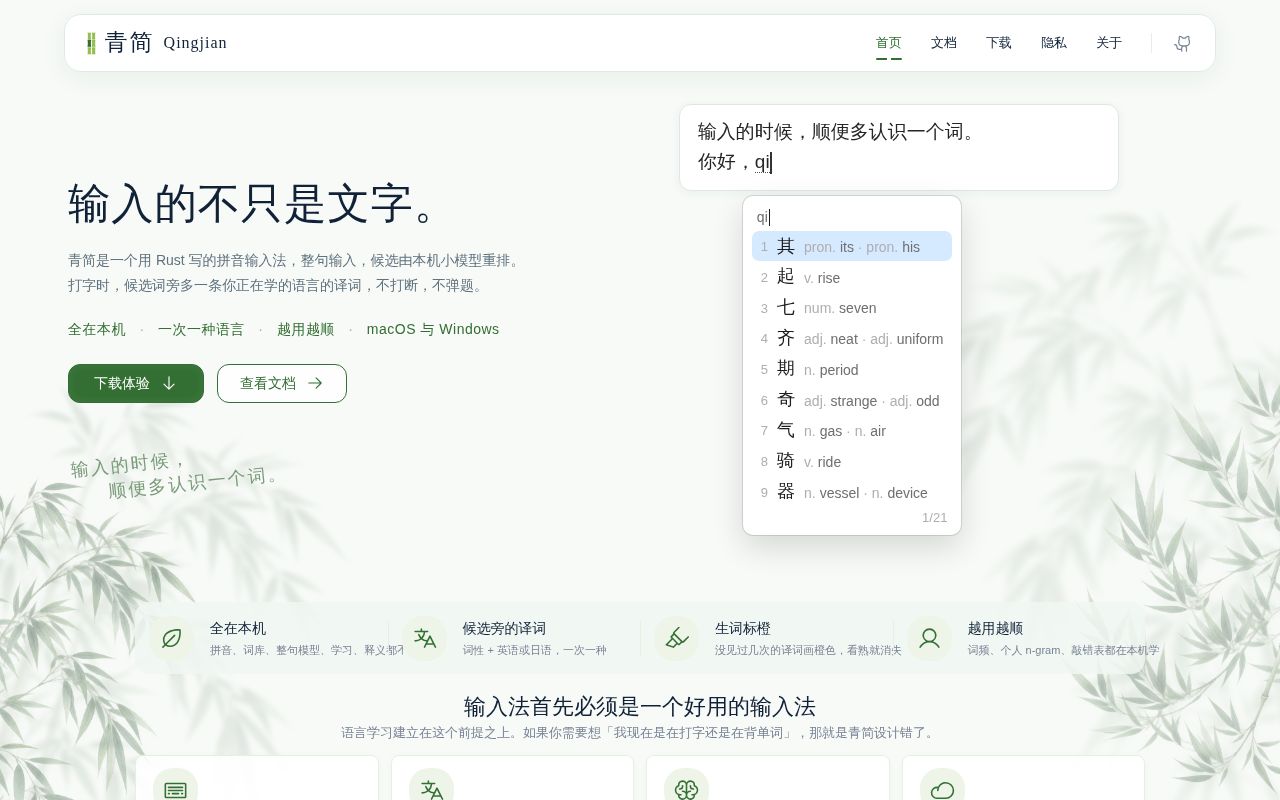The width and height of the screenshot is (1280, 800).
Task: Click the 一次一种语言 highlight text
Action: (x=201, y=330)
